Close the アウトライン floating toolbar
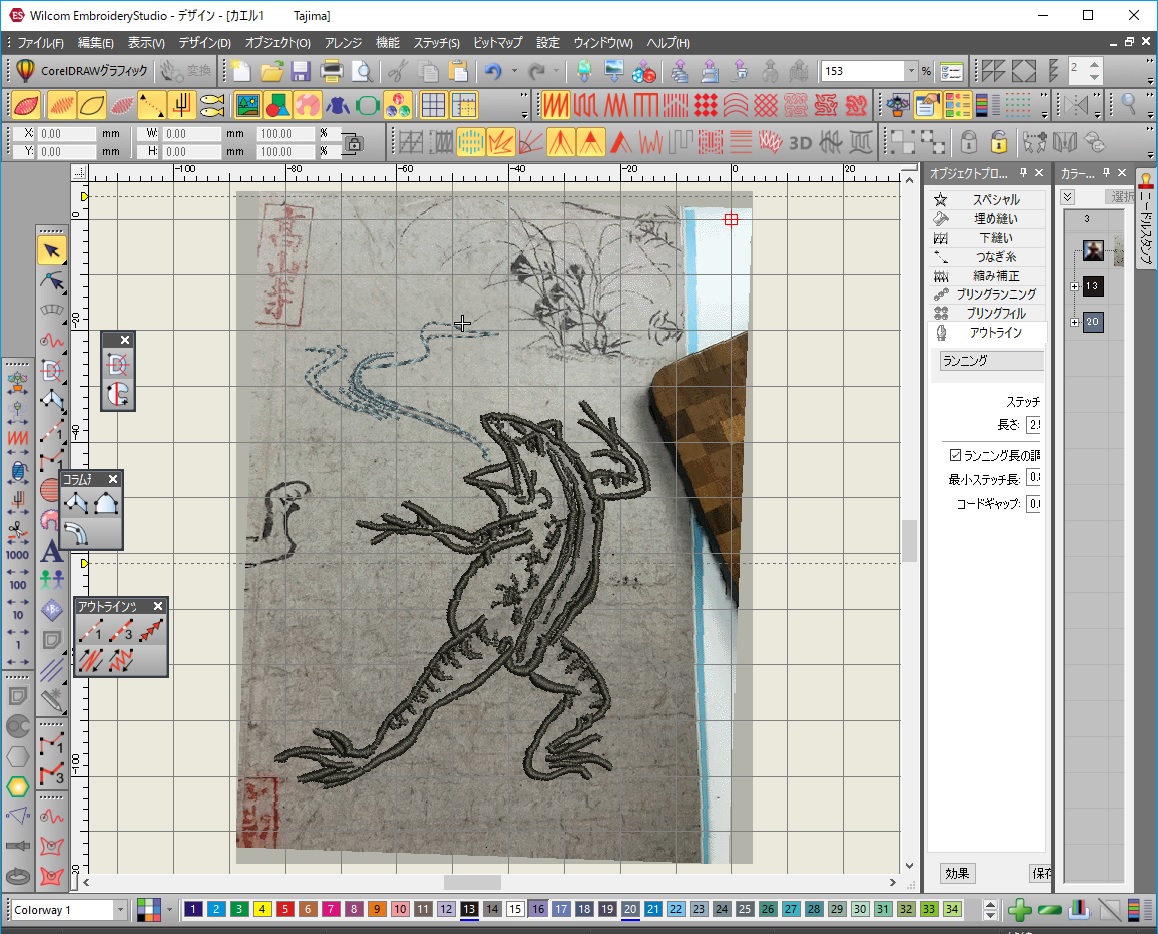The image size is (1158, 934). (157, 606)
